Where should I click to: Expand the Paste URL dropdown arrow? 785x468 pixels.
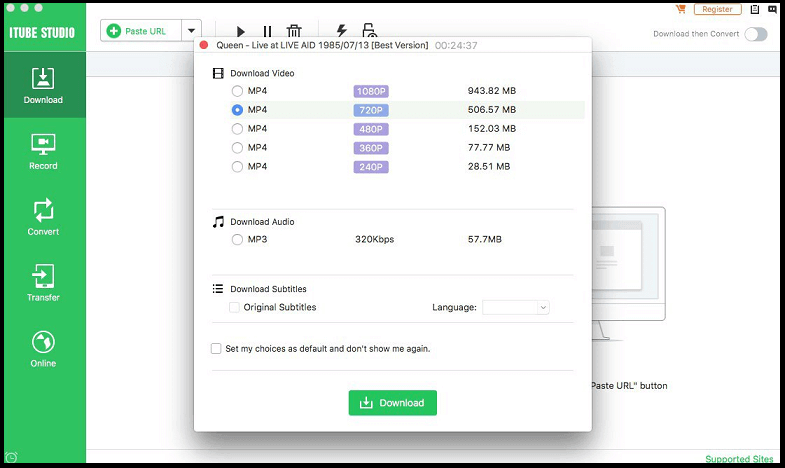point(191,31)
